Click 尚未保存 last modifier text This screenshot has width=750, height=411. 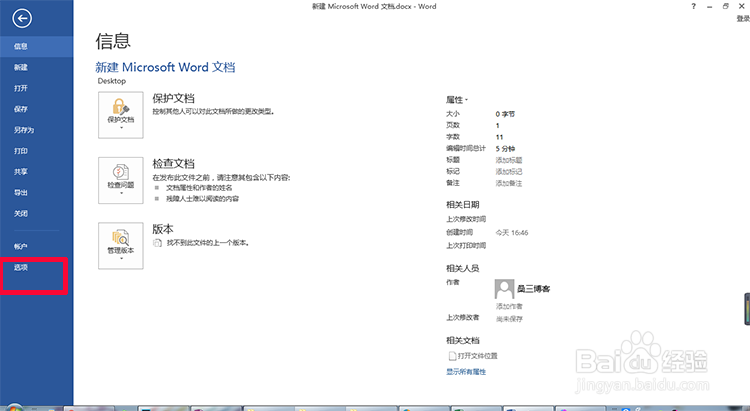coord(509,319)
